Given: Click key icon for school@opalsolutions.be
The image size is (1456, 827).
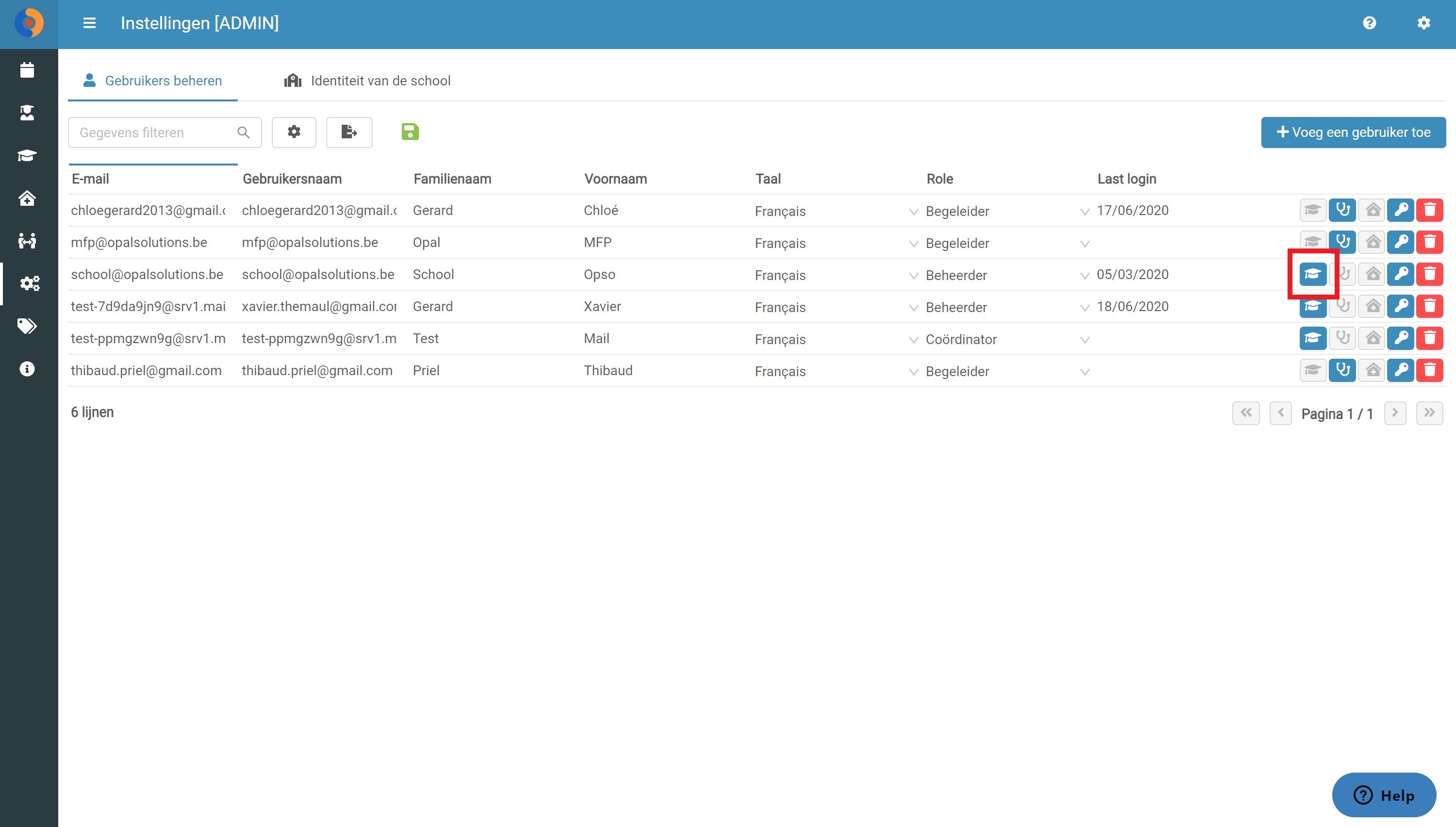Looking at the screenshot, I should (x=1400, y=274).
